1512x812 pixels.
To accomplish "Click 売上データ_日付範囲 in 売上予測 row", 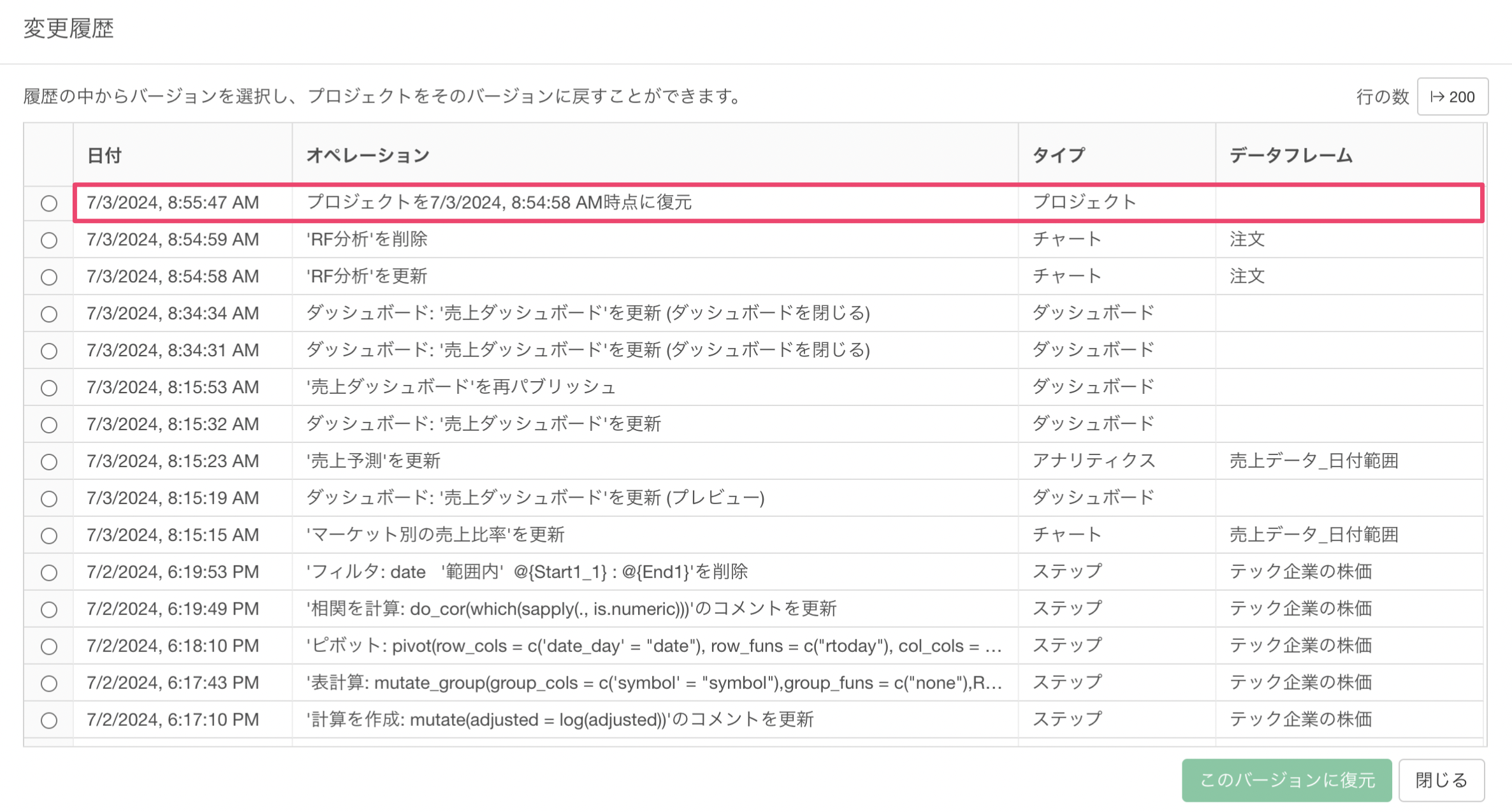I will [x=1314, y=461].
